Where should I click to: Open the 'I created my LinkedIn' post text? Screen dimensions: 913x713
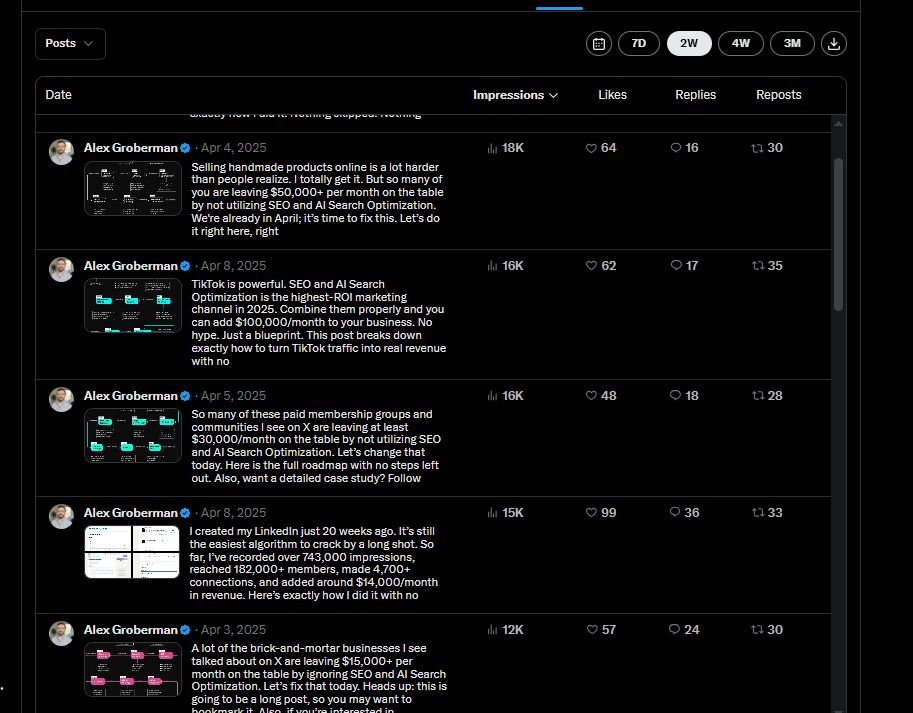coord(313,563)
